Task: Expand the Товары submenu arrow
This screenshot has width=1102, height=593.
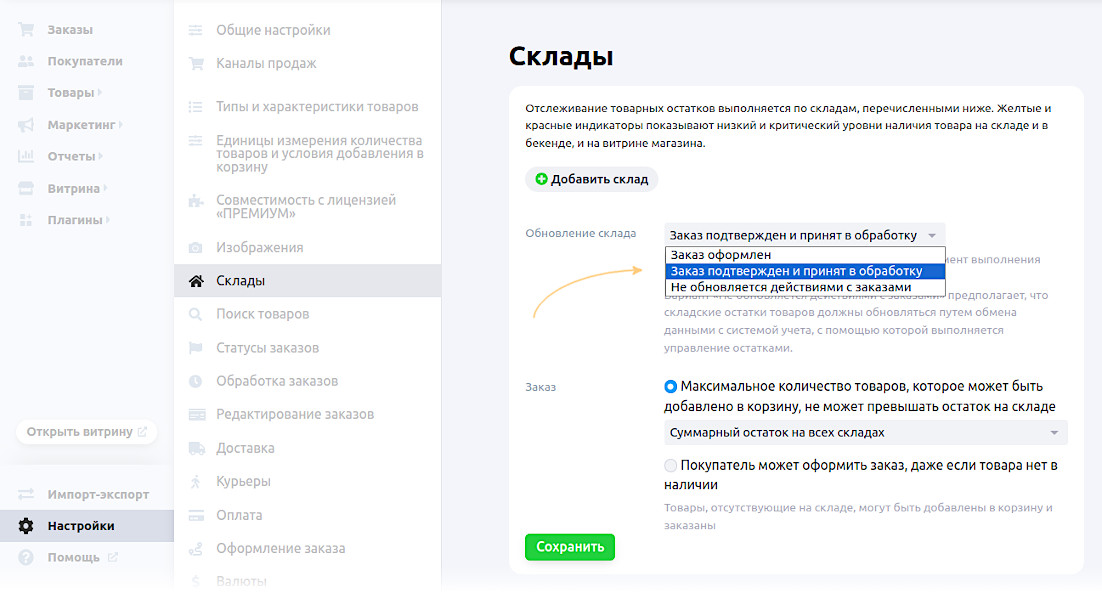Action: click(101, 93)
